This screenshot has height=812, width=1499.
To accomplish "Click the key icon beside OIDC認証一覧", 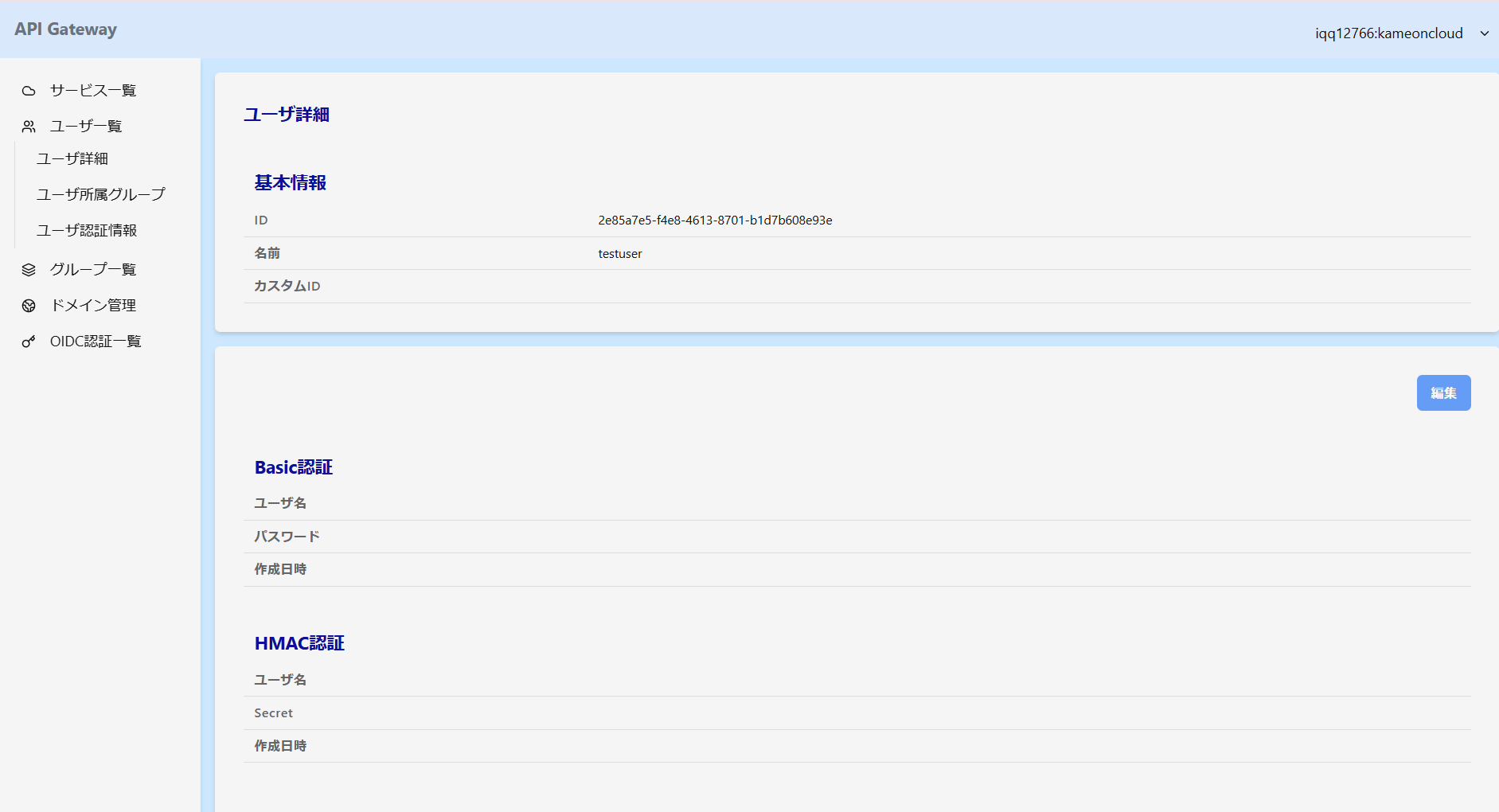I will [29, 342].
